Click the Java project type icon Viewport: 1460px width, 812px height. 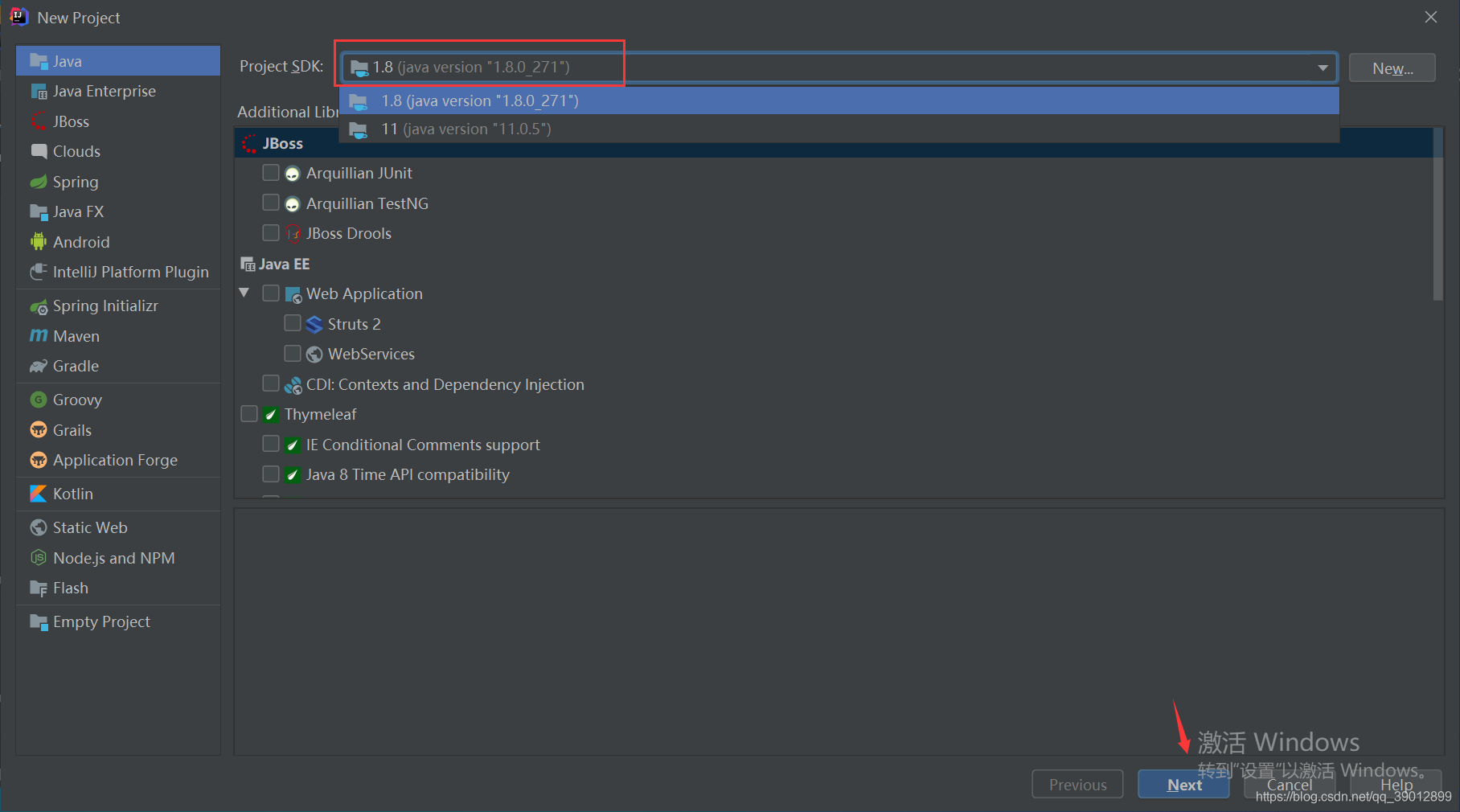(39, 61)
